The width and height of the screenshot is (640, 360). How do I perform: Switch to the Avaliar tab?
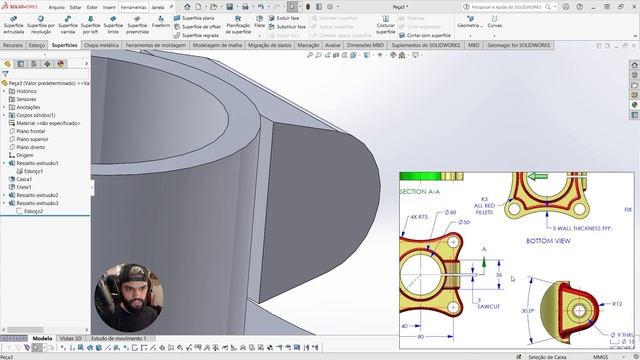point(333,45)
